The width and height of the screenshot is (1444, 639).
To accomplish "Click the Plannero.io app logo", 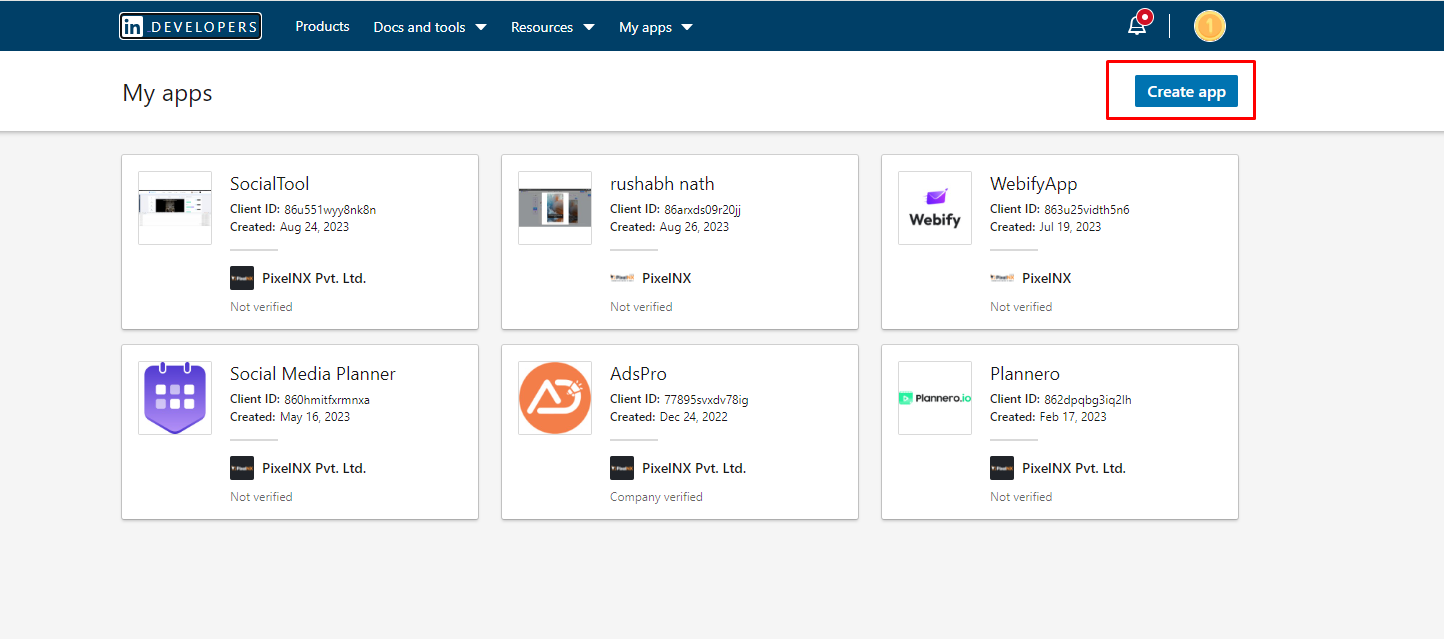I will (934, 397).
